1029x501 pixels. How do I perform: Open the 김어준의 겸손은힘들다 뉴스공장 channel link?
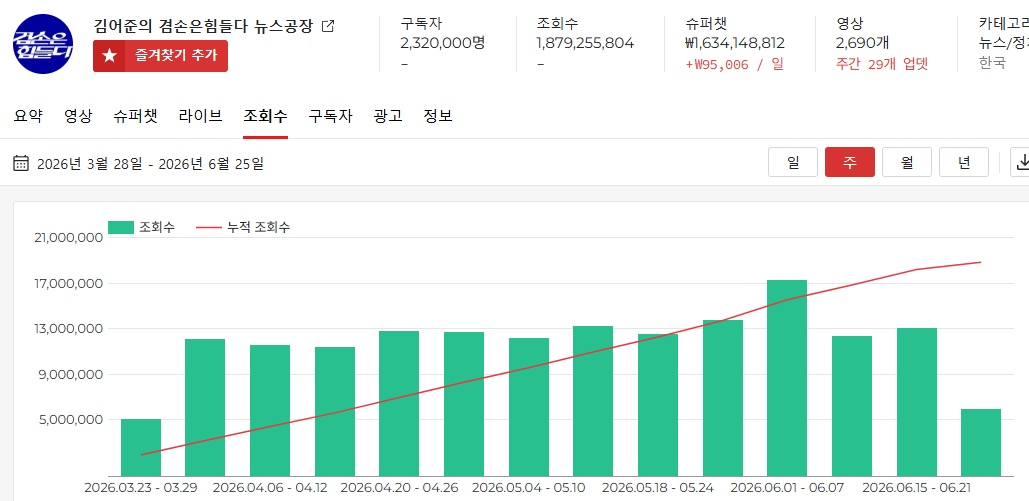(204, 26)
